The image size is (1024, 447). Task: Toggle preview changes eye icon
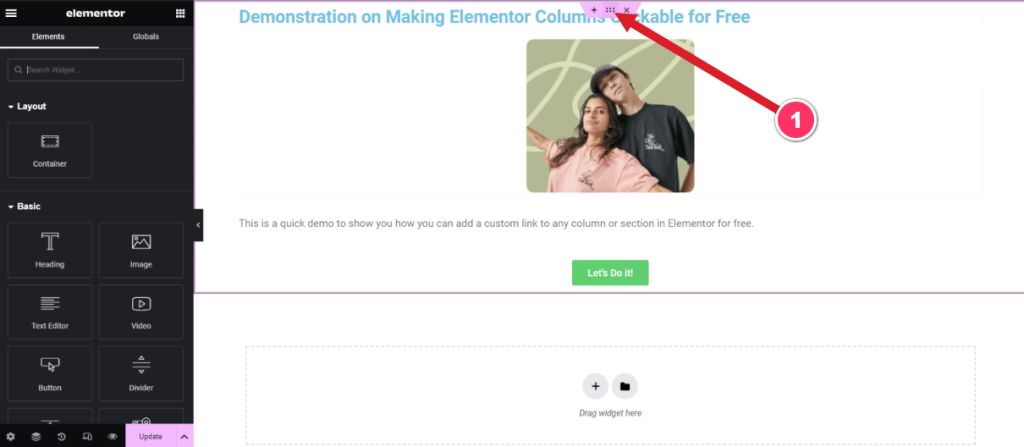point(112,437)
